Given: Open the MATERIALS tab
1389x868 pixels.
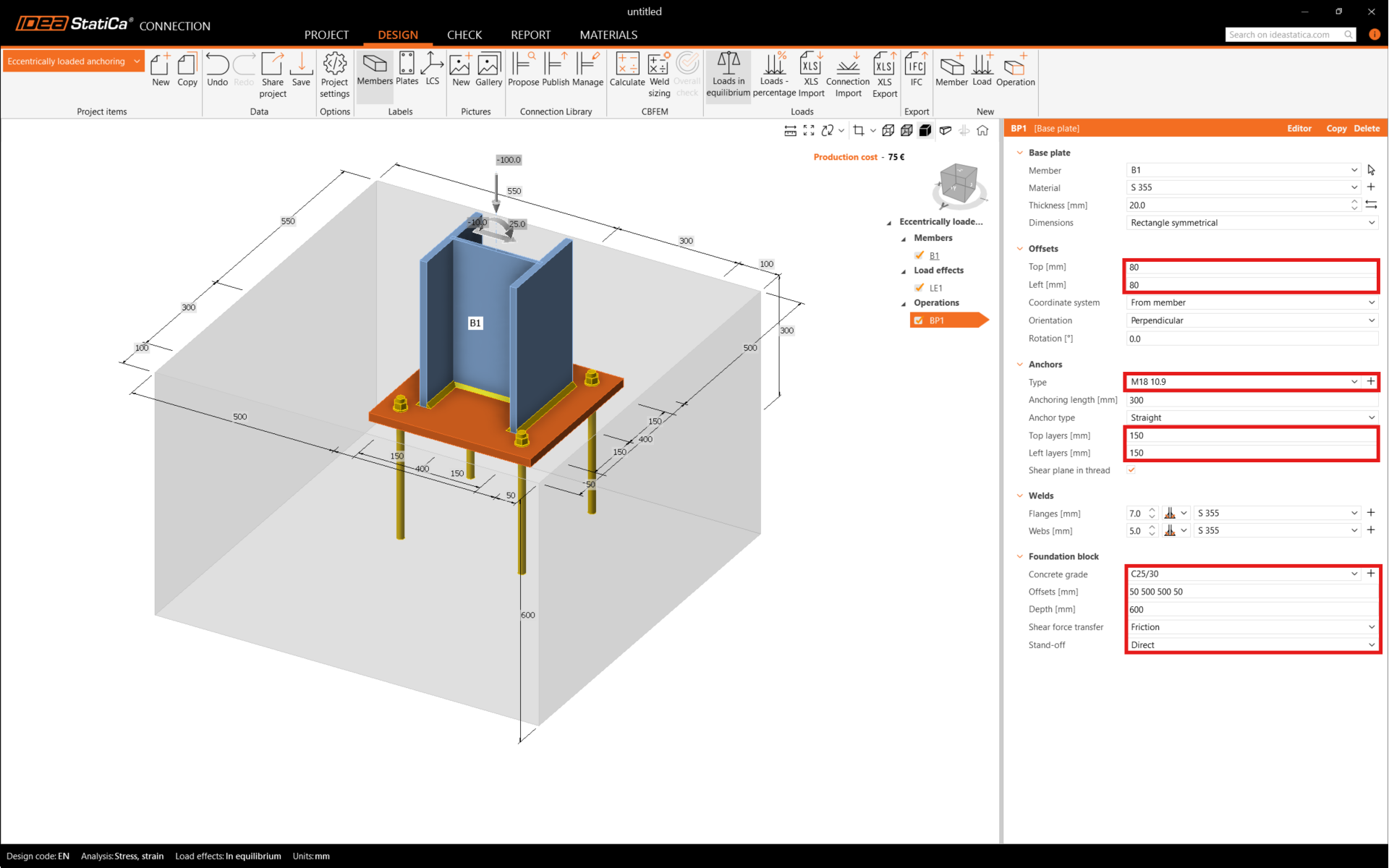Looking at the screenshot, I should click(x=608, y=35).
